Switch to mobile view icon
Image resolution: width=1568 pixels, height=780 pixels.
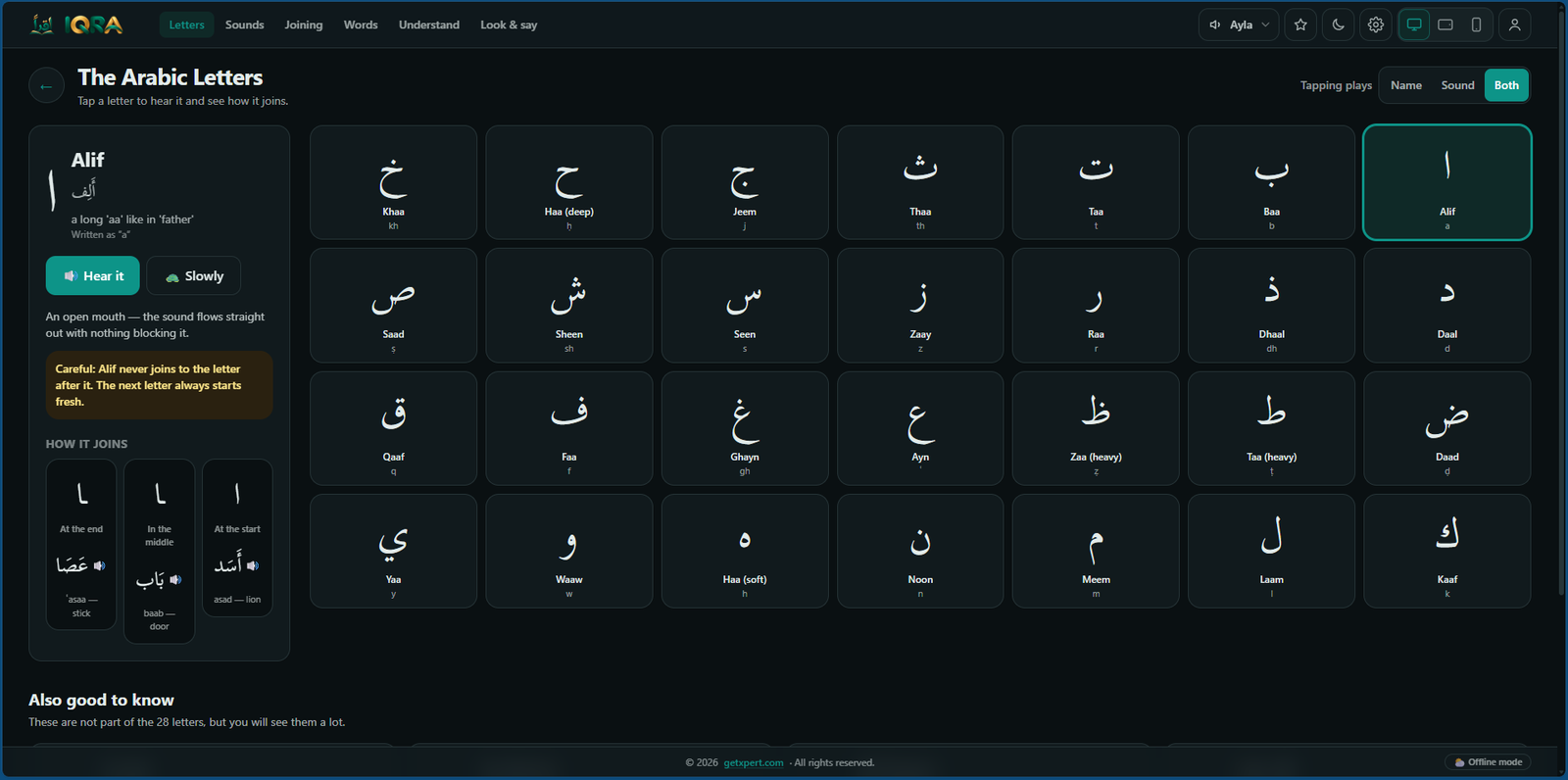coord(1476,24)
